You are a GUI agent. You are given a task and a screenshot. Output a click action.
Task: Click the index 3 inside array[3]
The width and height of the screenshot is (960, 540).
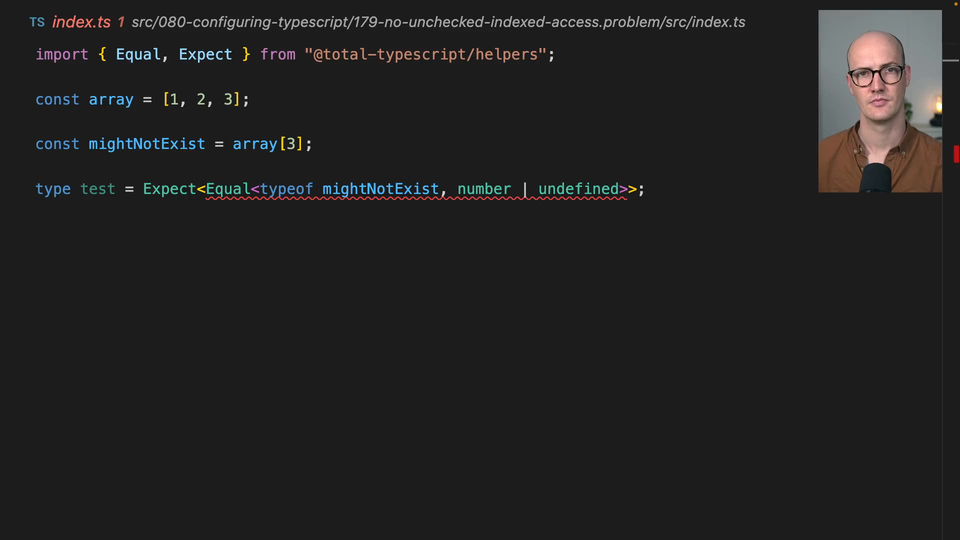291,144
